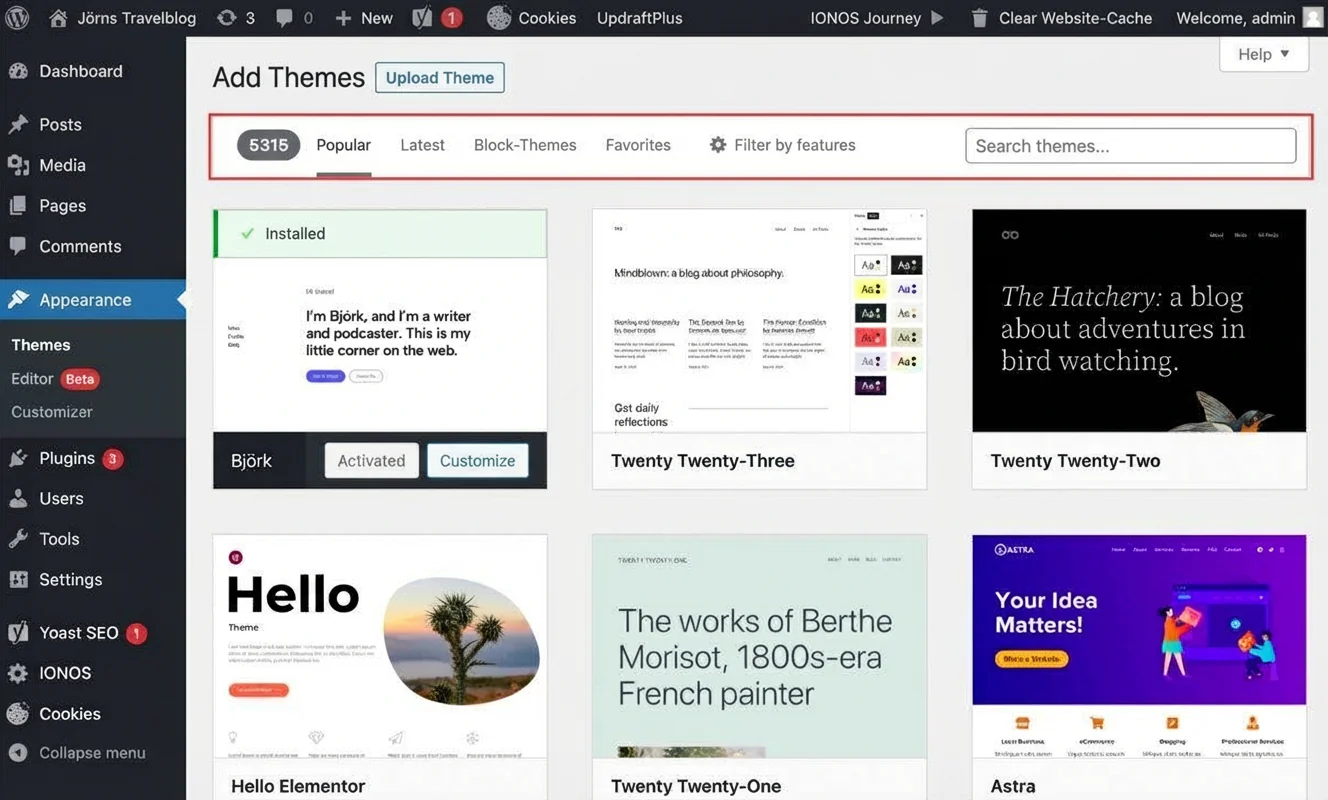This screenshot has width=1328, height=800.
Task: Open the Favorites tab
Action: (638, 145)
